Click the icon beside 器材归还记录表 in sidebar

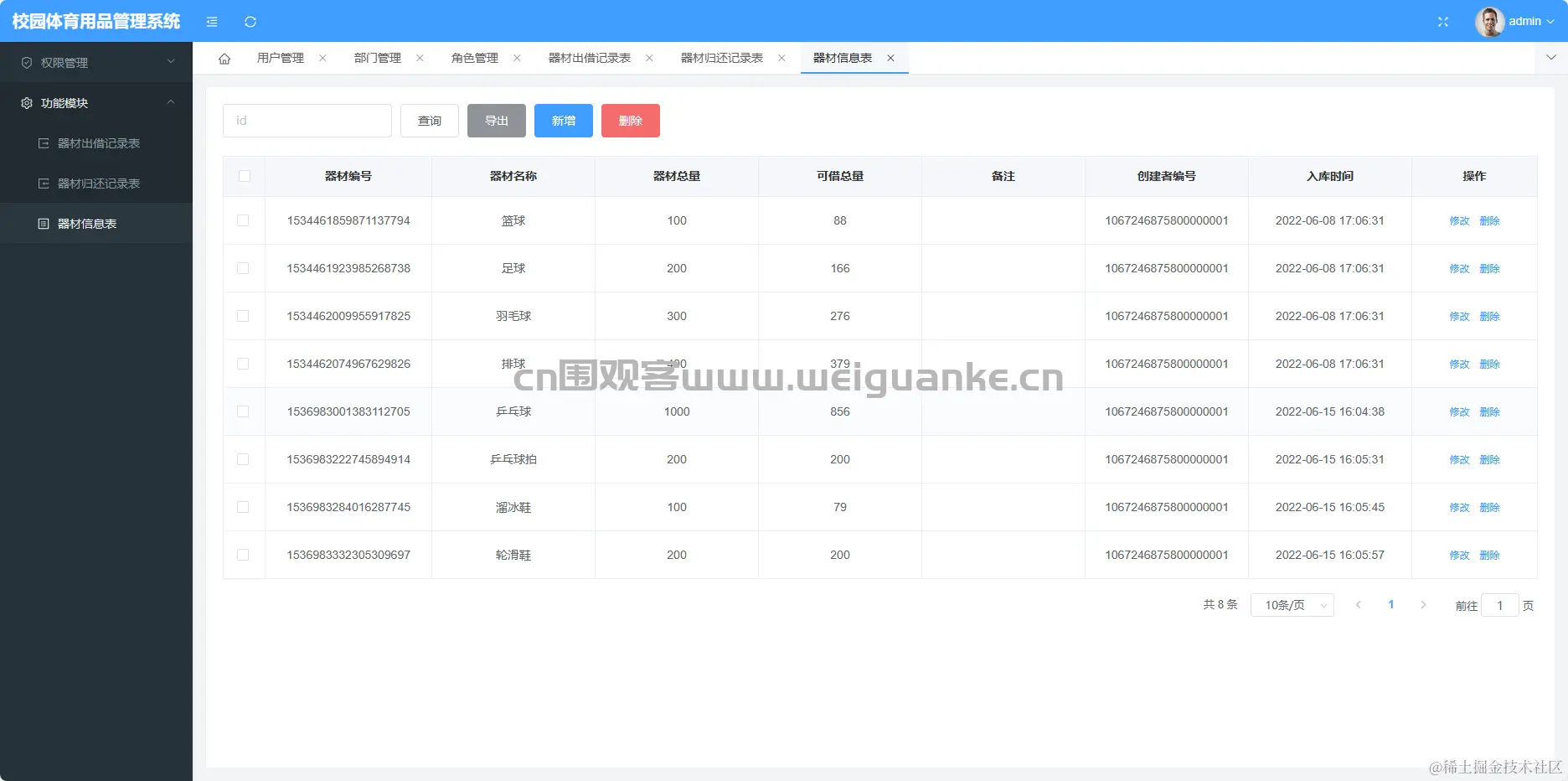point(44,184)
